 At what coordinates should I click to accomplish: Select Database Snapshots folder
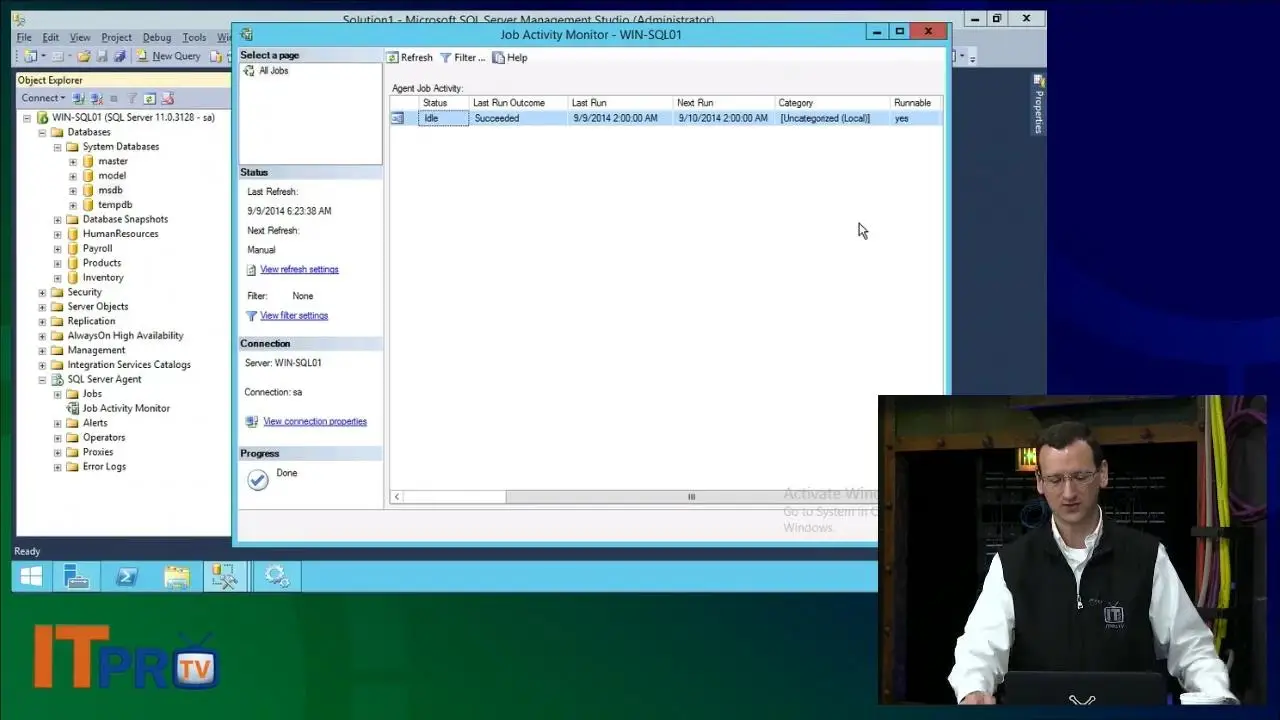point(125,220)
